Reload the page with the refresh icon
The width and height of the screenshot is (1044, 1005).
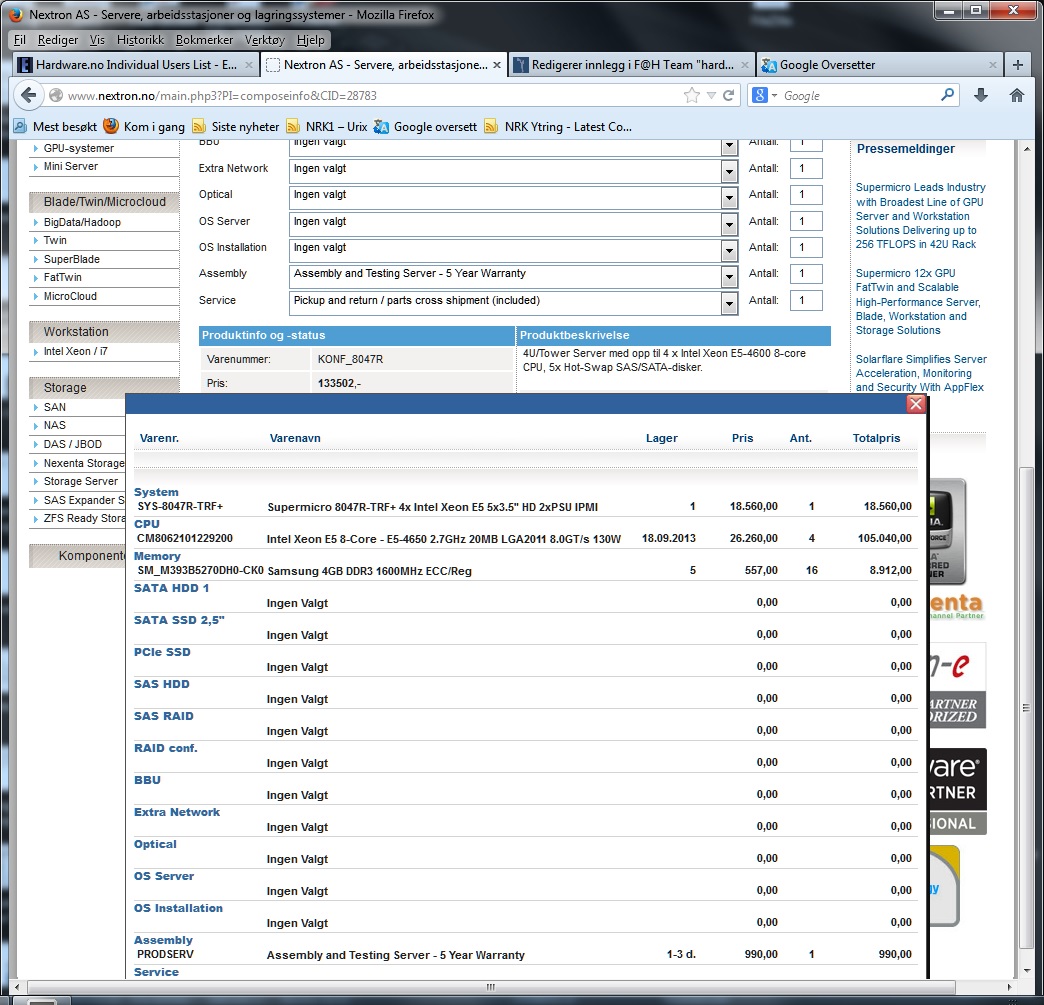coord(729,95)
